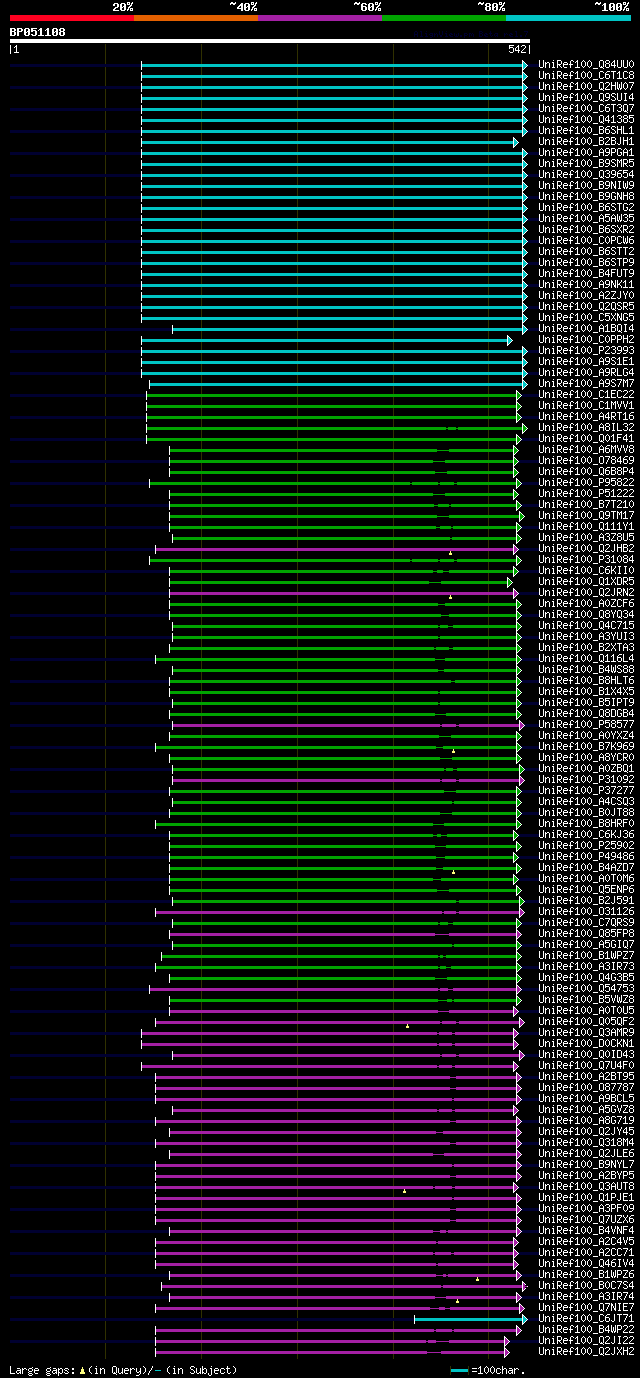Open hit UniRef100_C6T3Q7
Image resolution: width=640 pixels, height=1378 pixels.
586,108
